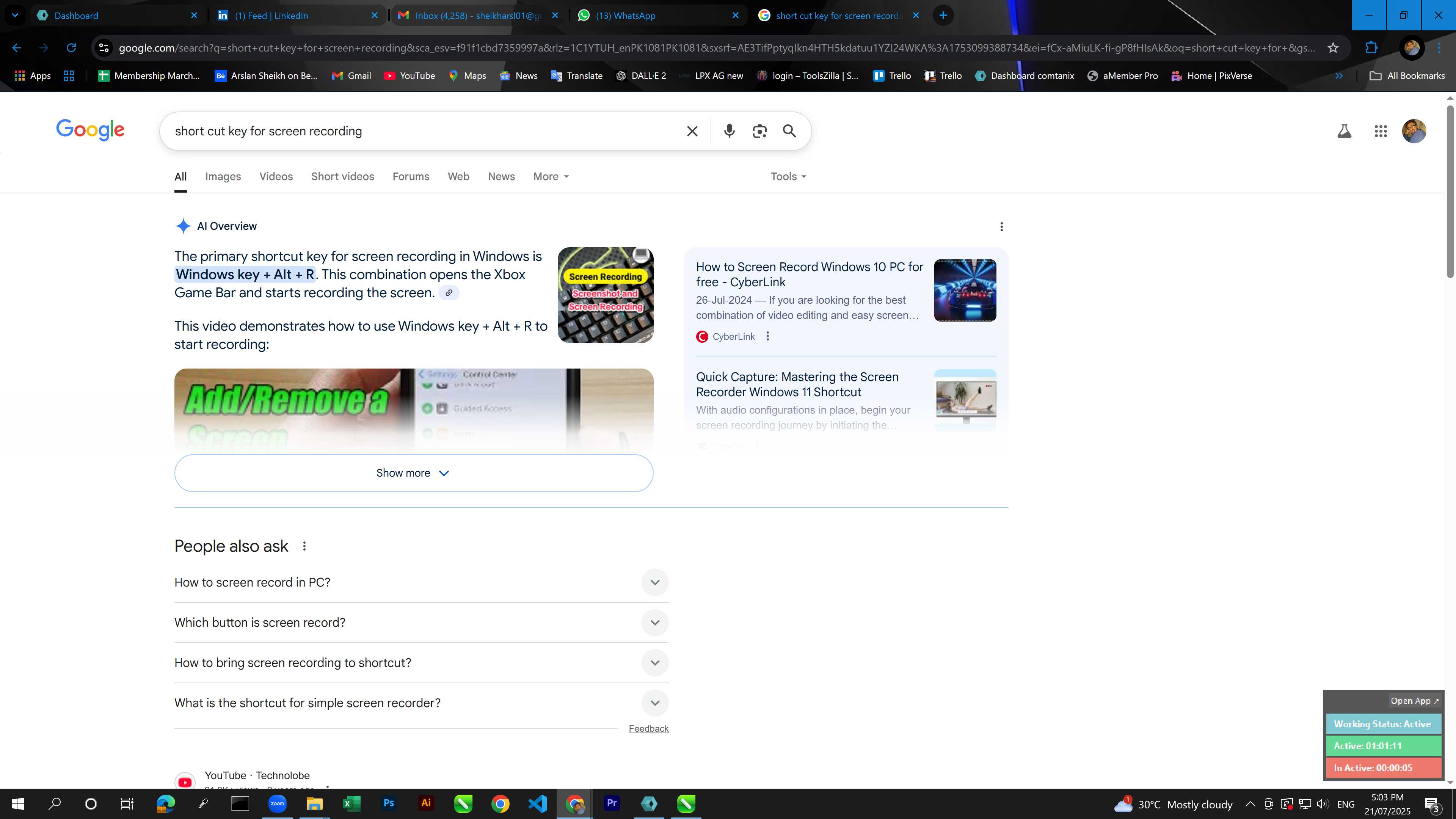Open All Bookmarks folder
The height and width of the screenshot is (819, 1456).
point(1407,76)
